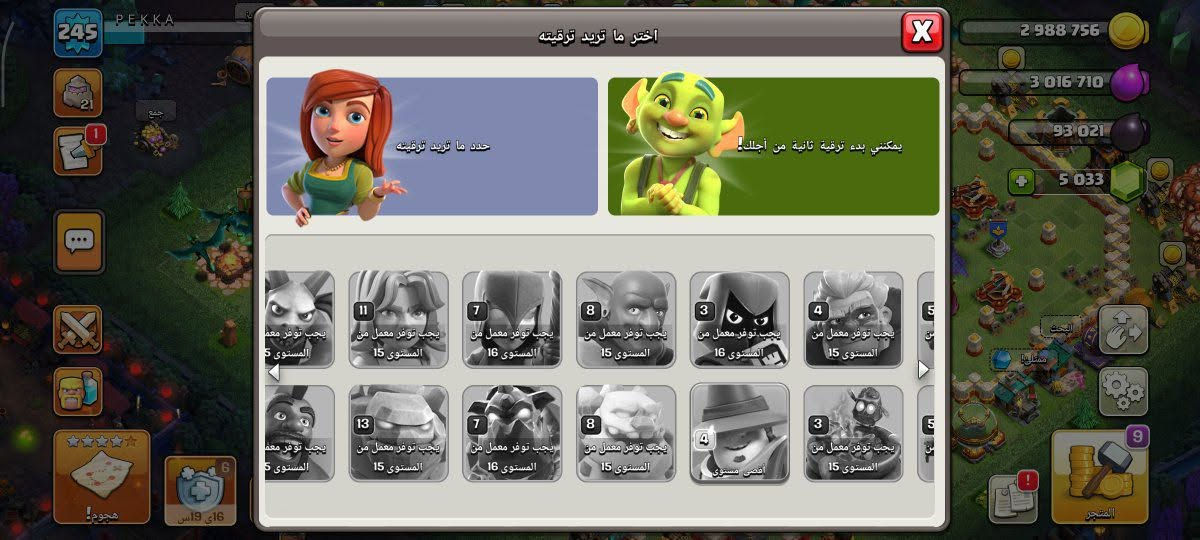Select the level 8 Ice Golem card
This screenshot has height=540, width=1200.
[626, 433]
